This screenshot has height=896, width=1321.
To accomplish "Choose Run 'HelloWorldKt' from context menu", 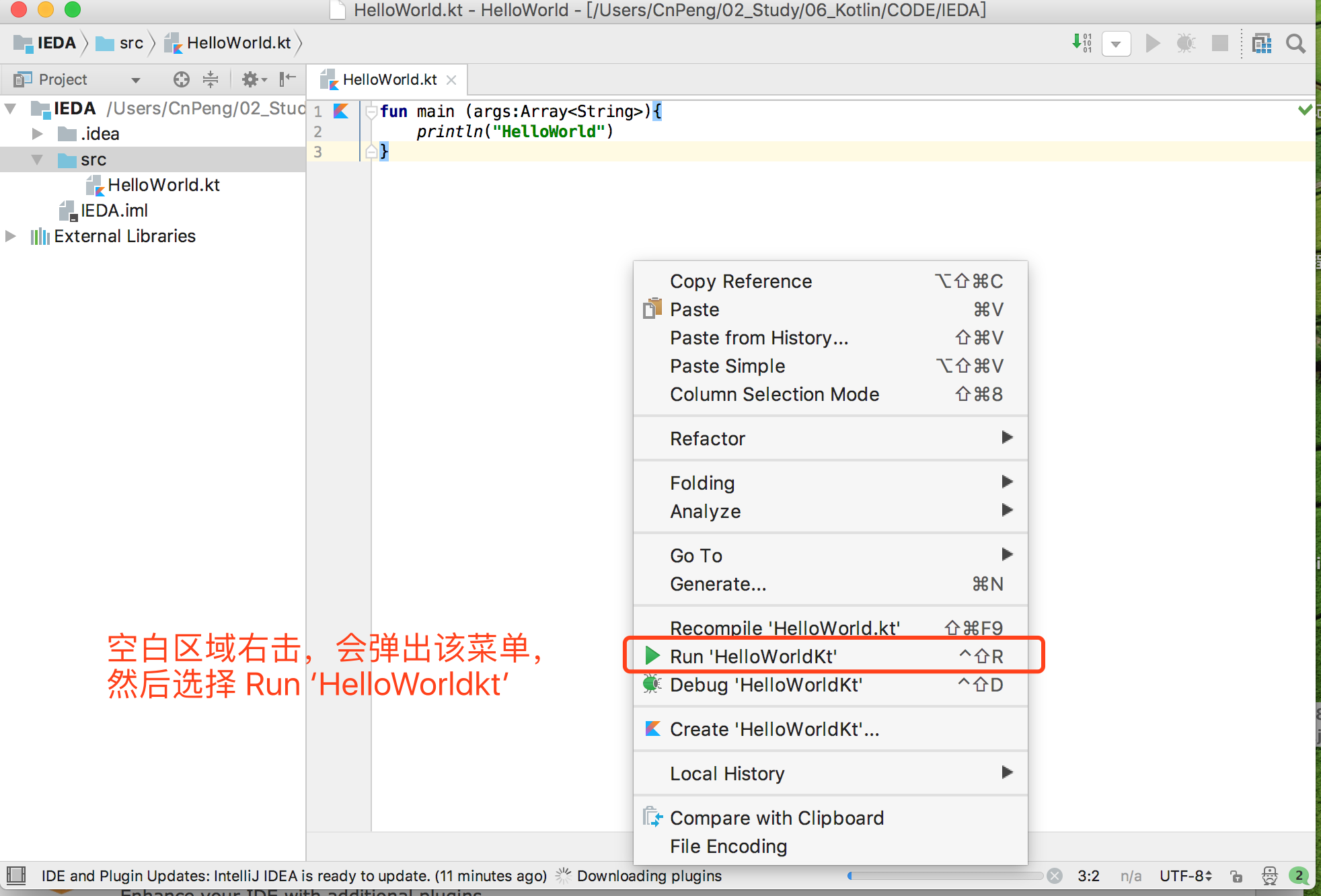I will 831,657.
